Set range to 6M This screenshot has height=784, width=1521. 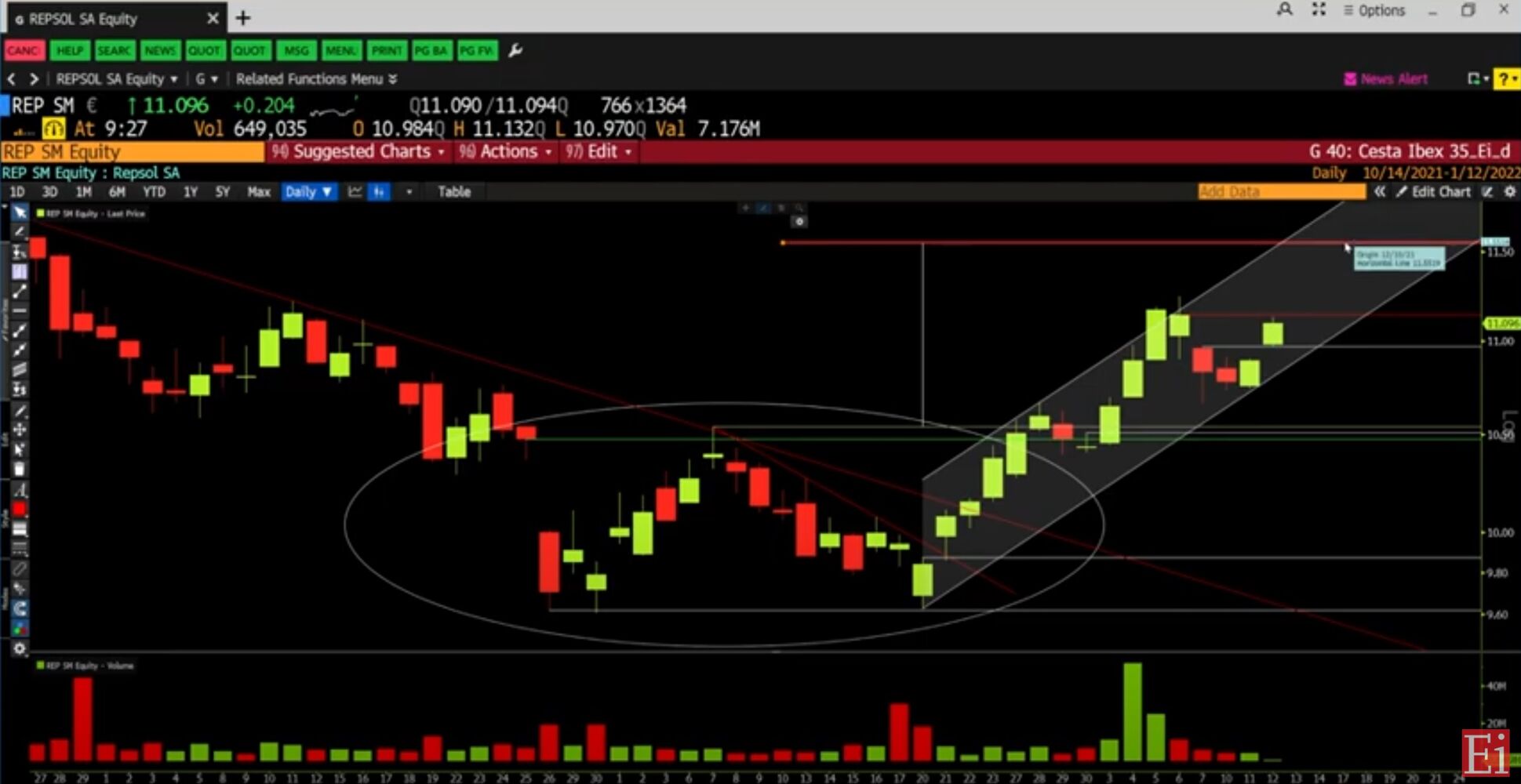(118, 192)
